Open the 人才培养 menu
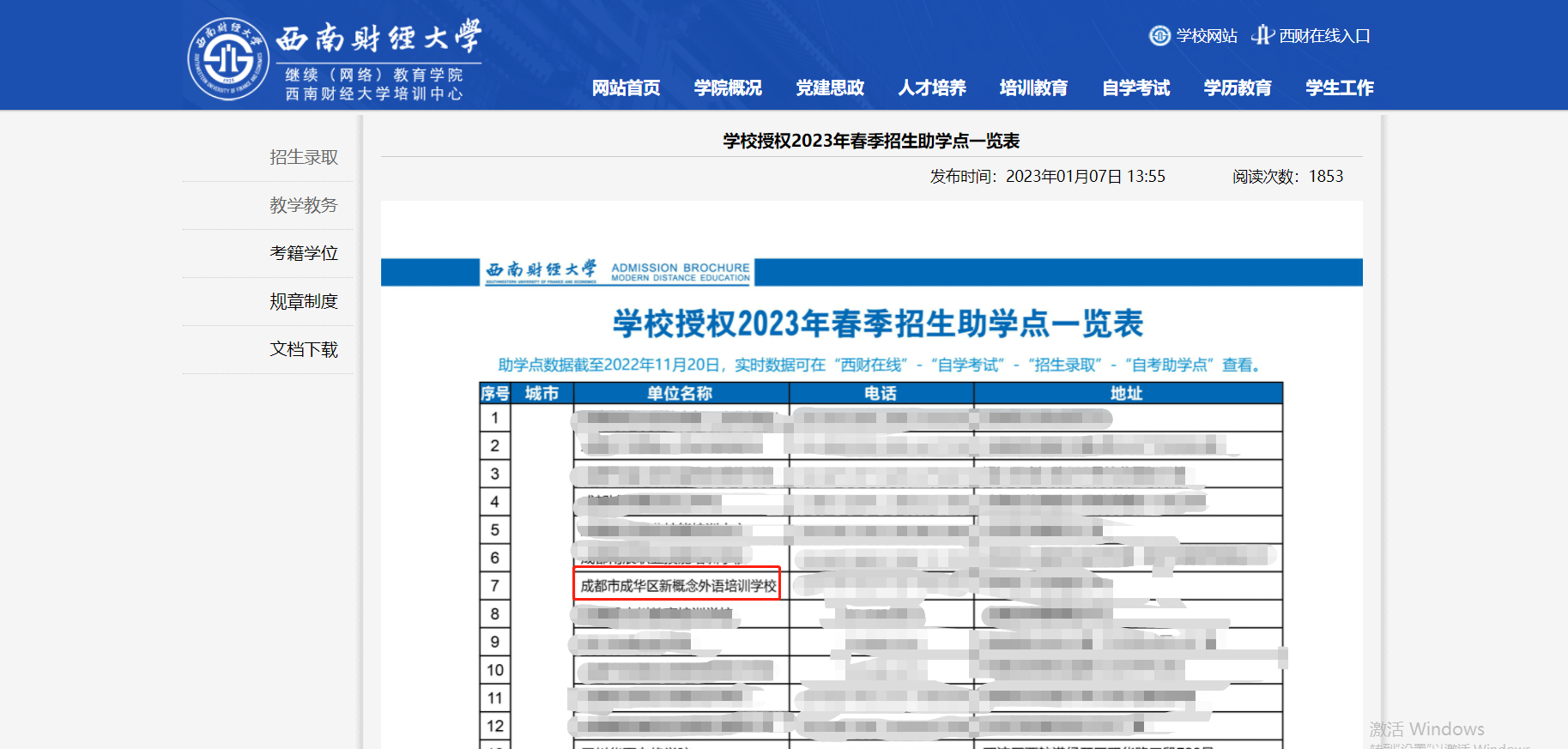Screen dimensions: 1568x749 point(932,88)
